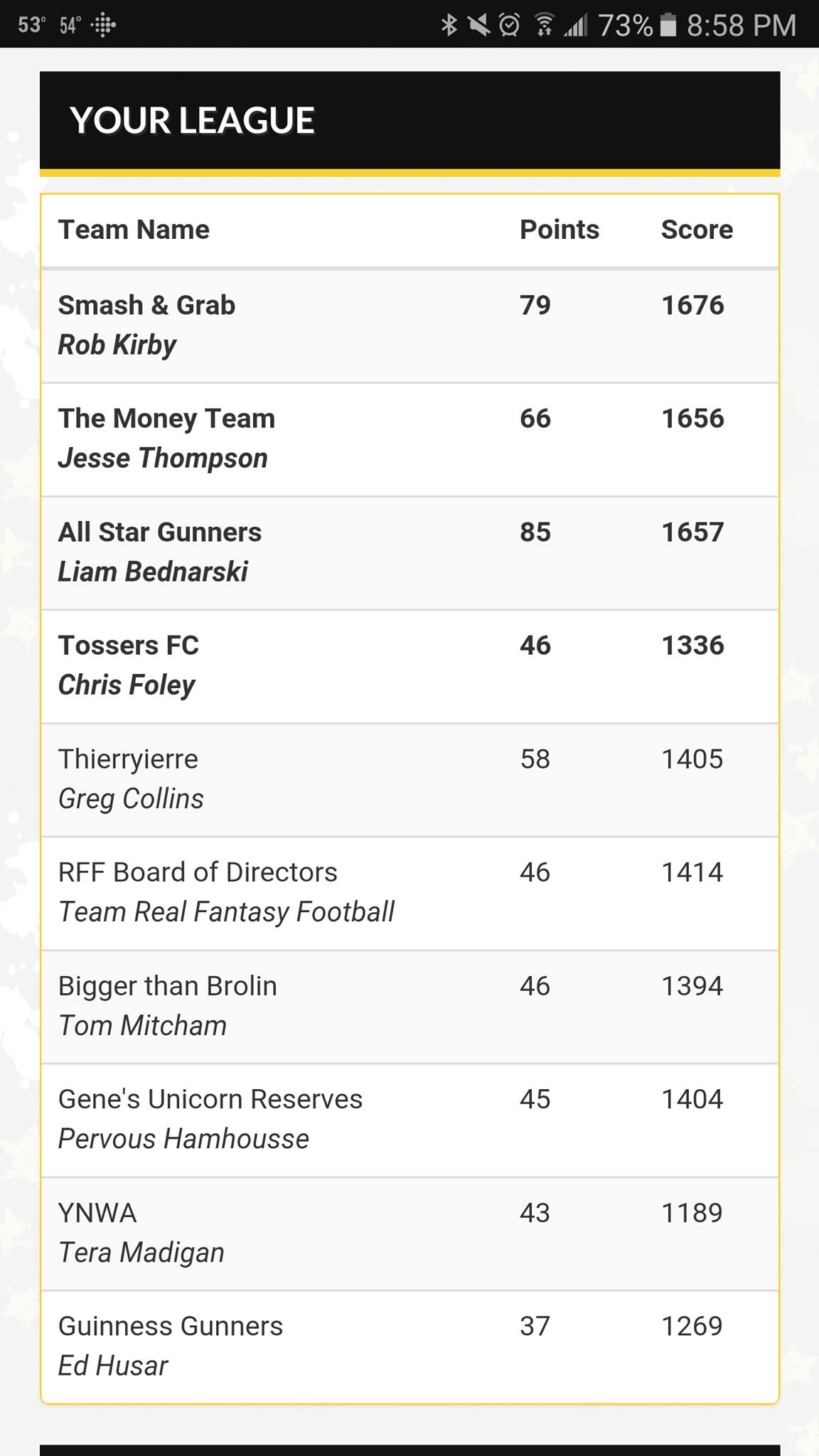
Task: Tap the muted sound icon
Action: tap(479, 26)
